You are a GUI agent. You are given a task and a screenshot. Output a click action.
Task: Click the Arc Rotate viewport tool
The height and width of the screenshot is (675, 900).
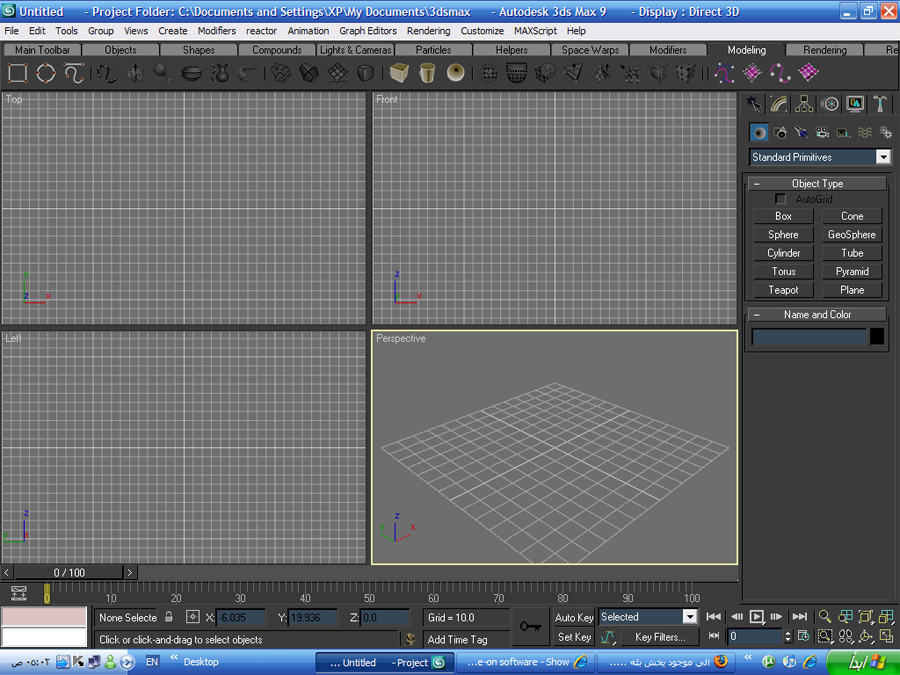point(866,637)
